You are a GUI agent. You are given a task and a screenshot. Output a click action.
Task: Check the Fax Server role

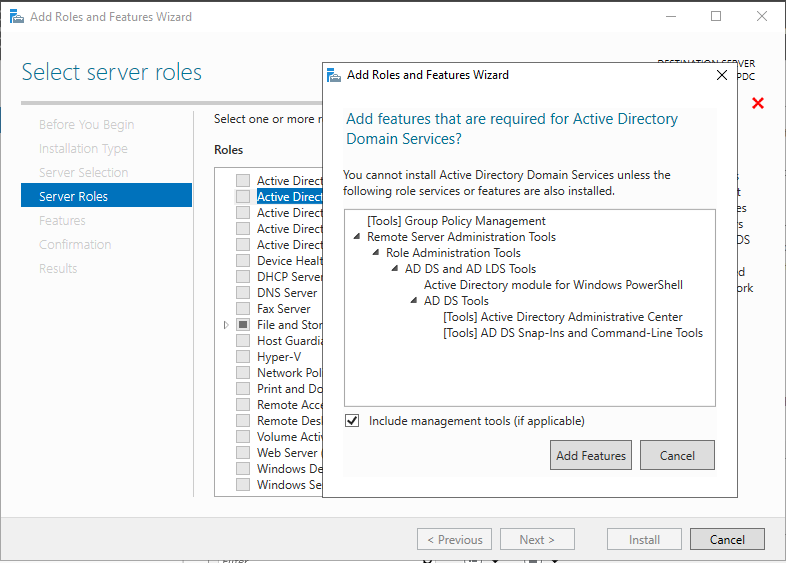click(243, 309)
